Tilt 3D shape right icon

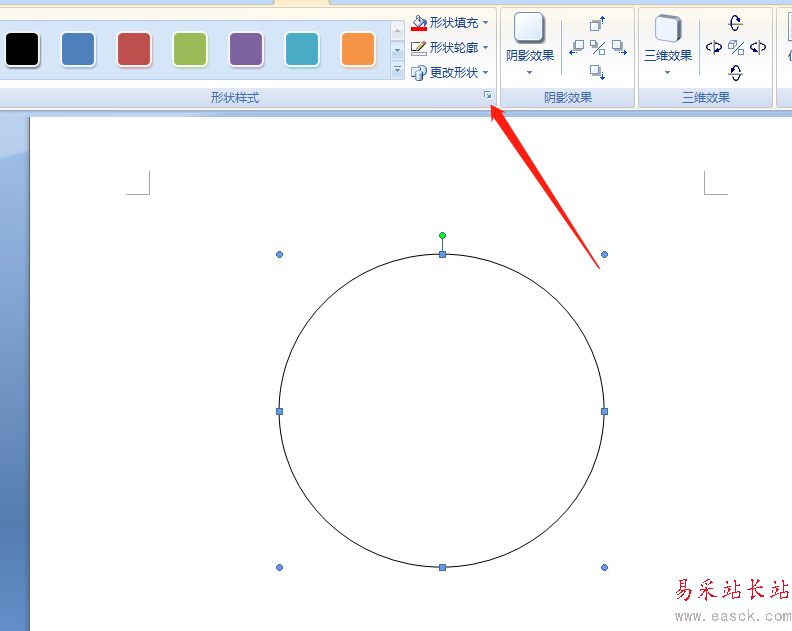click(758, 47)
